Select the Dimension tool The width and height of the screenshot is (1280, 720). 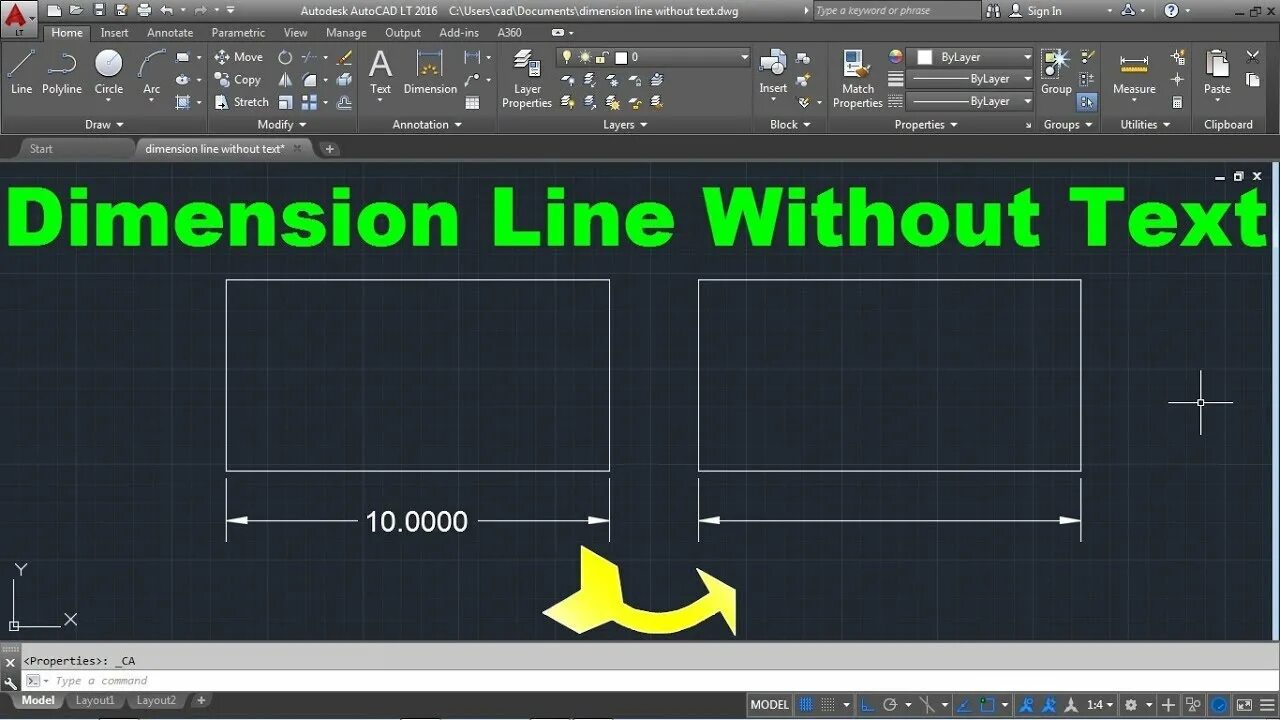tap(430, 72)
